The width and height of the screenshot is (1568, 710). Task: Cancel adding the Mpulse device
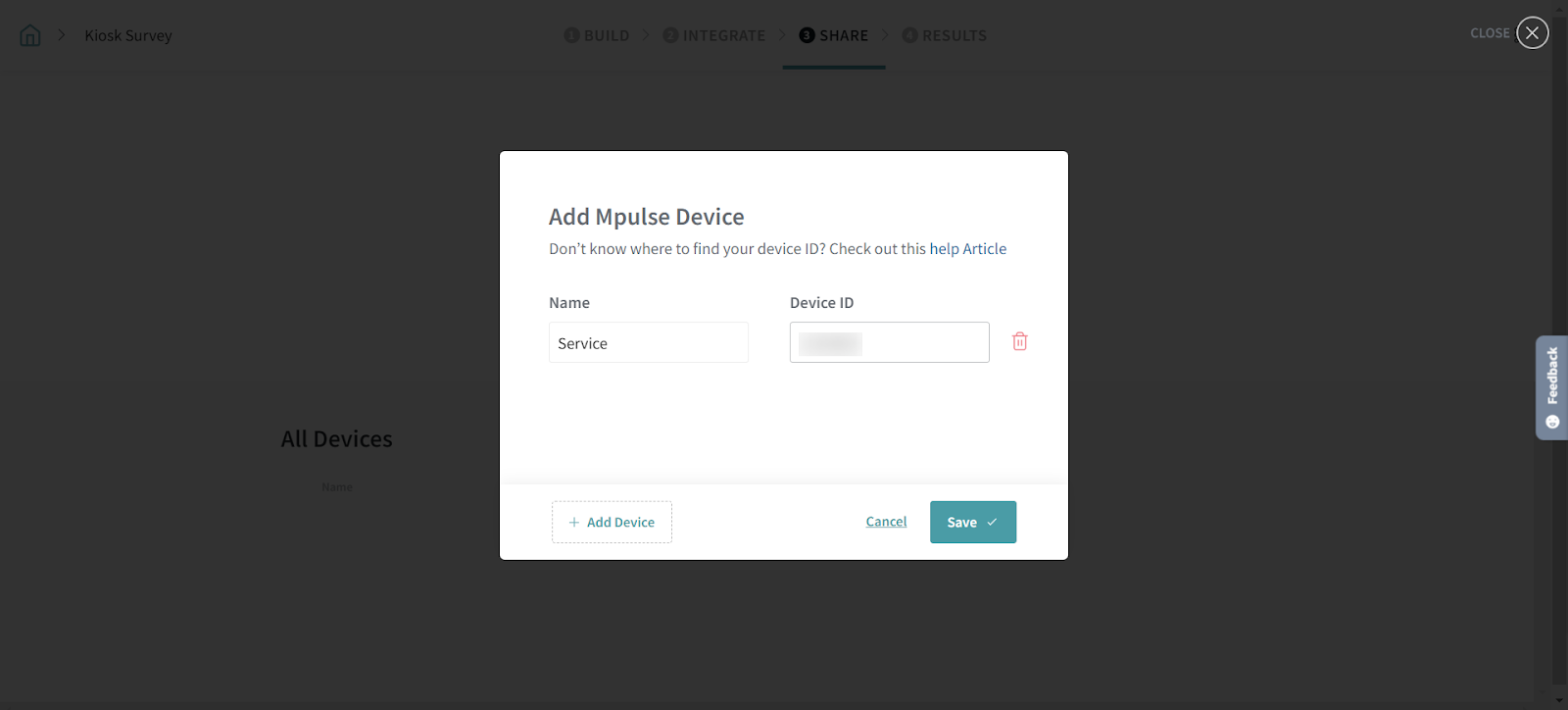(886, 522)
